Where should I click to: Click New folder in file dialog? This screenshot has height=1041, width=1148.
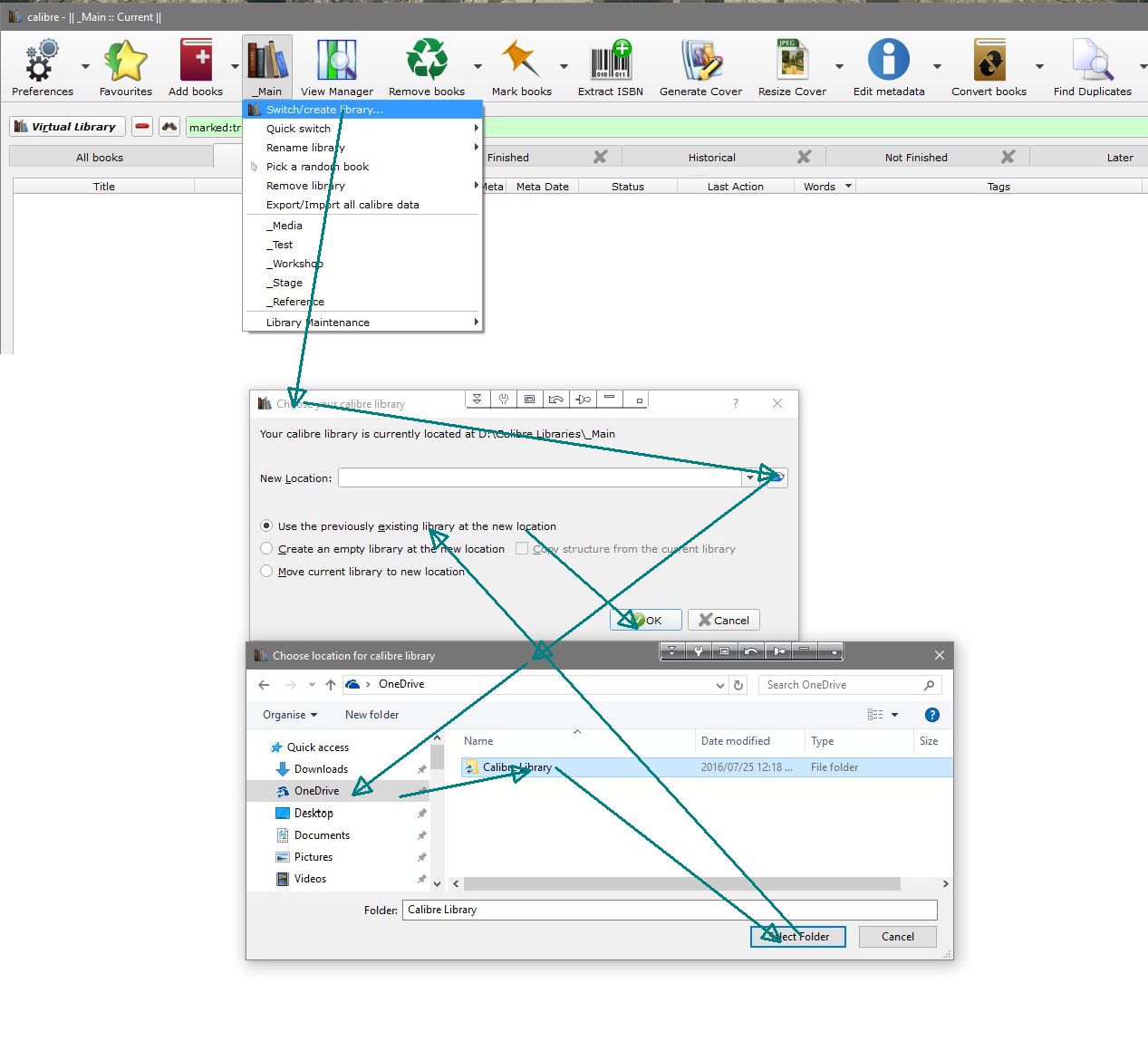[x=371, y=715]
